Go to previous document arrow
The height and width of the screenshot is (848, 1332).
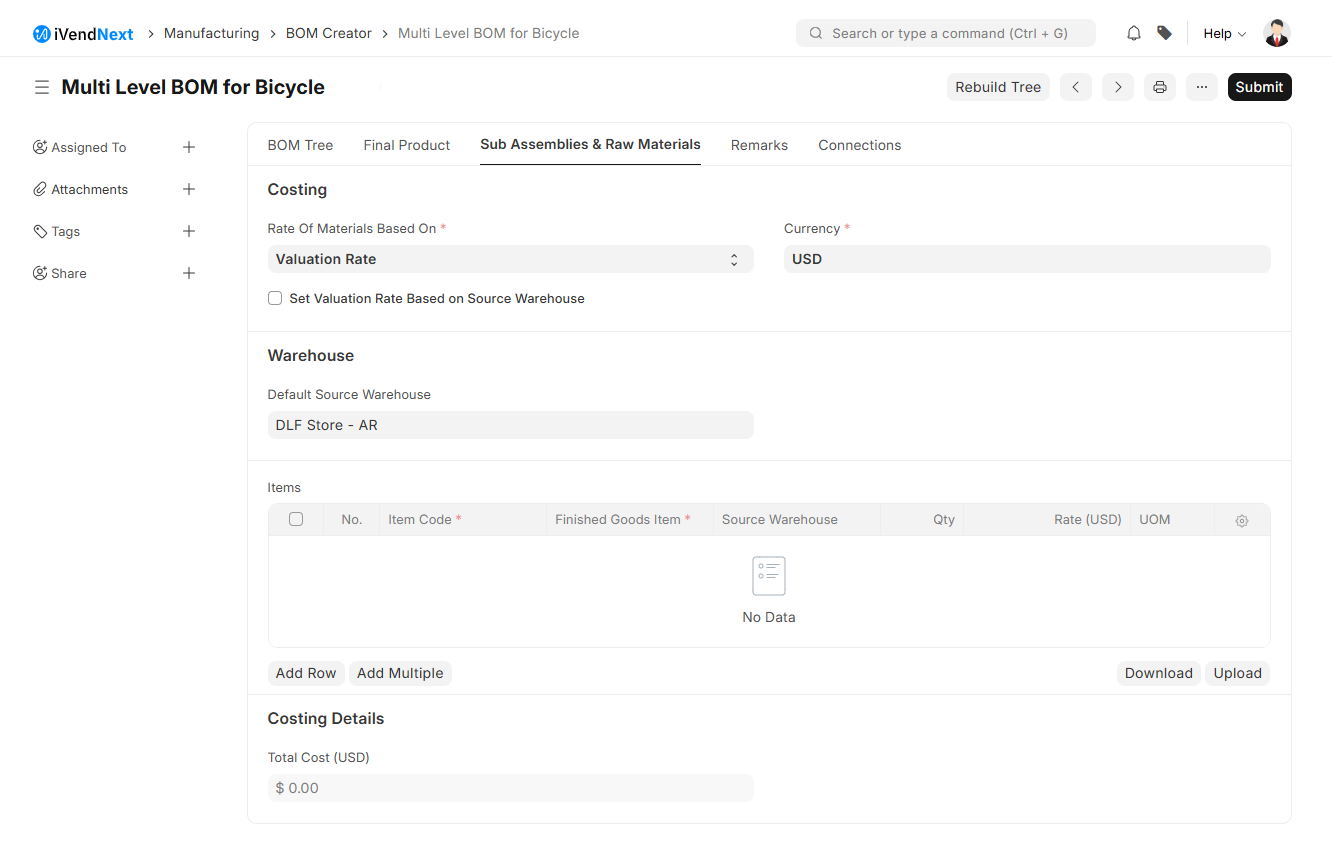(1075, 87)
